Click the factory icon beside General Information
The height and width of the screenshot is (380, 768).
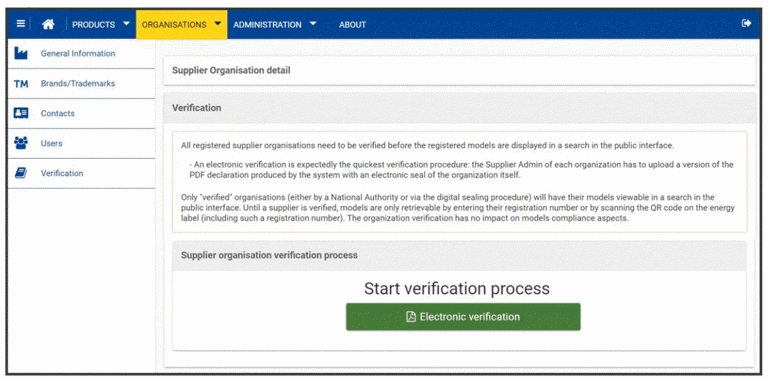(x=21, y=53)
